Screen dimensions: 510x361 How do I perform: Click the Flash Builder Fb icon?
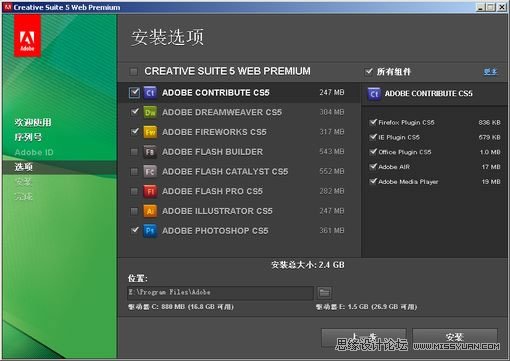150,152
